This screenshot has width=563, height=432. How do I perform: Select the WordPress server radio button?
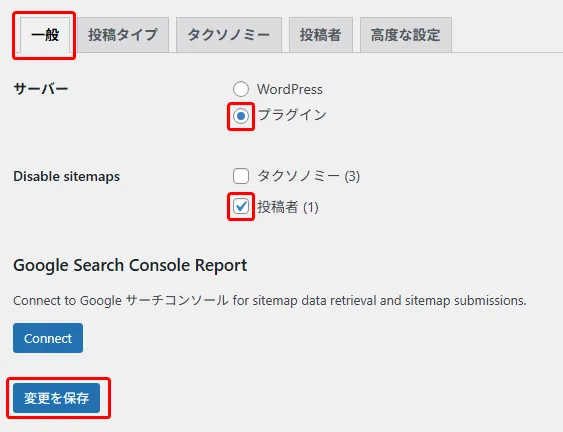point(241,89)
